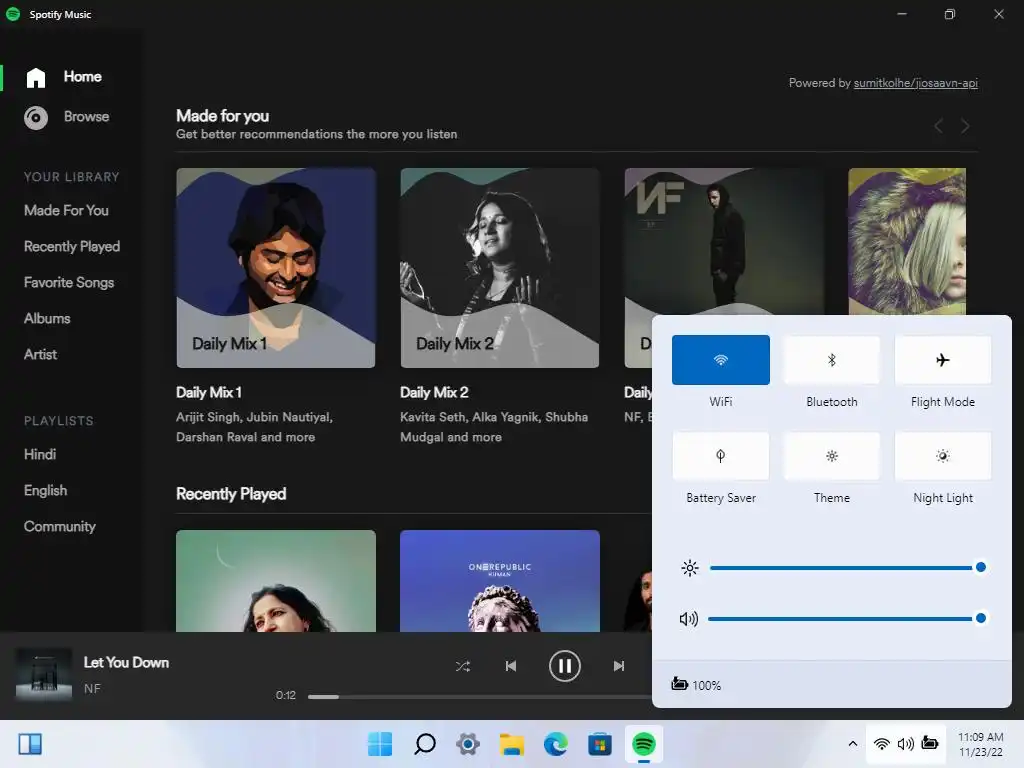Click the Daily Mix 2 title text

point(434,392)
